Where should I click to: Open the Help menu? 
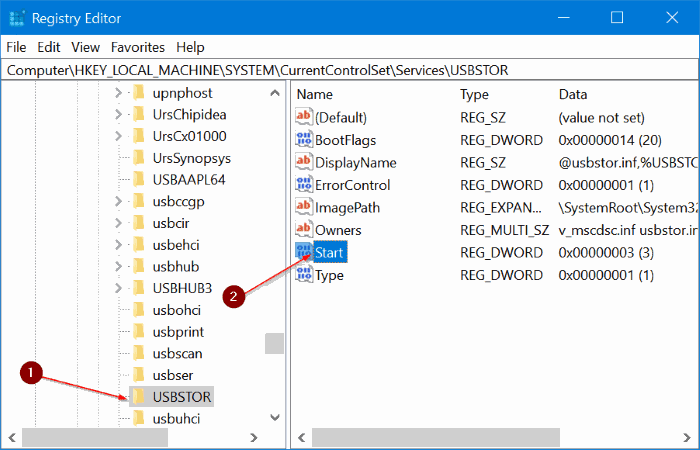[x=190, y=47]
